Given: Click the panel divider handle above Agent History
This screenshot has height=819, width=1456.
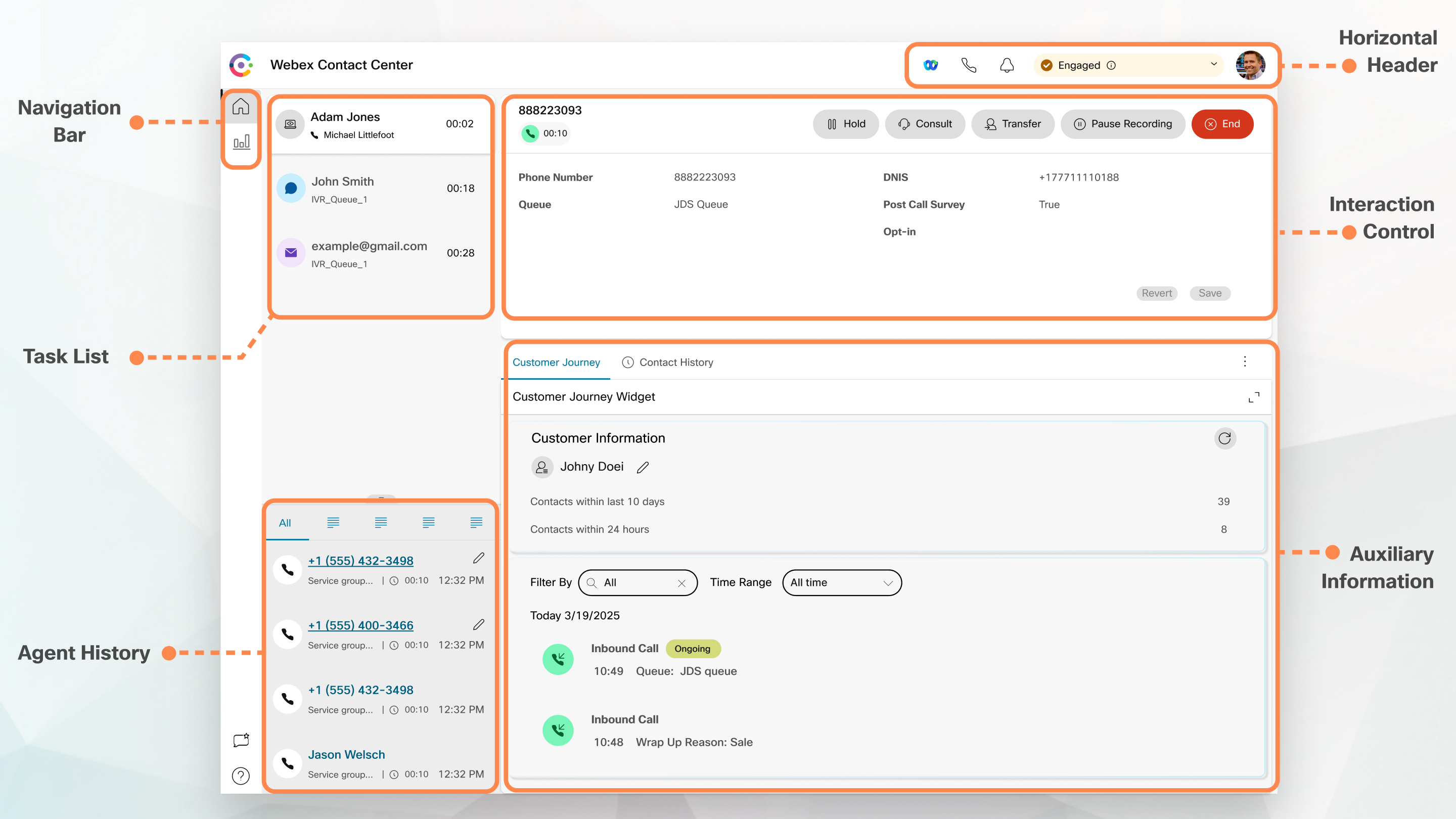Looking at the screenshot, I should click(381, 498).
